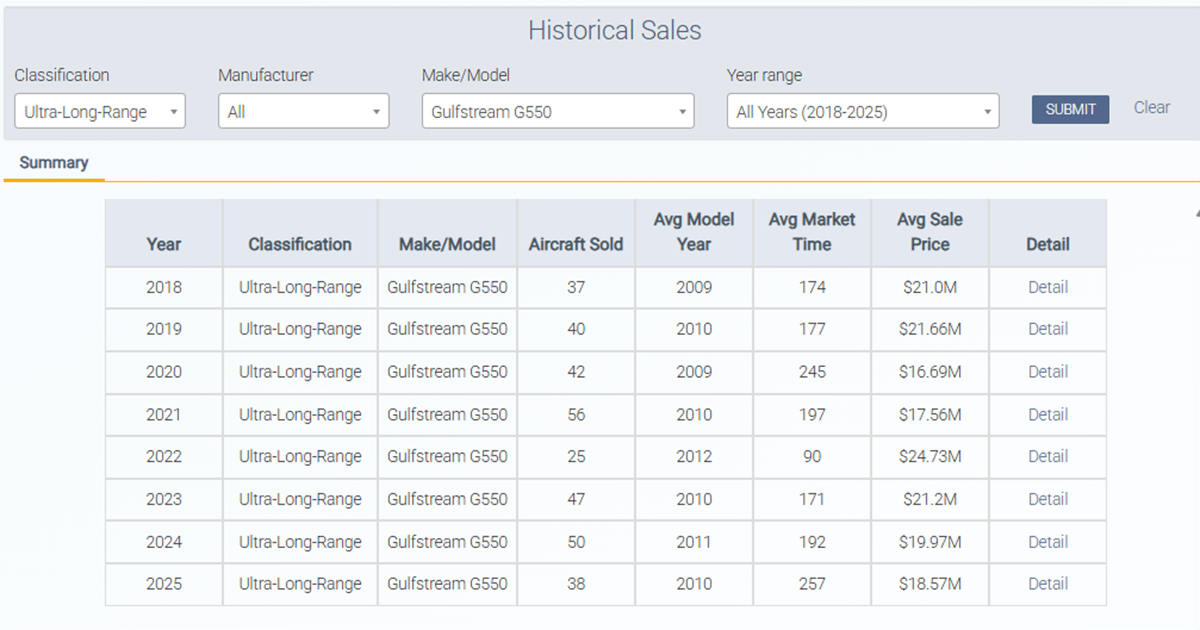
Task: Click the SUBMIT button
Action: click(x=1070, y=109)
